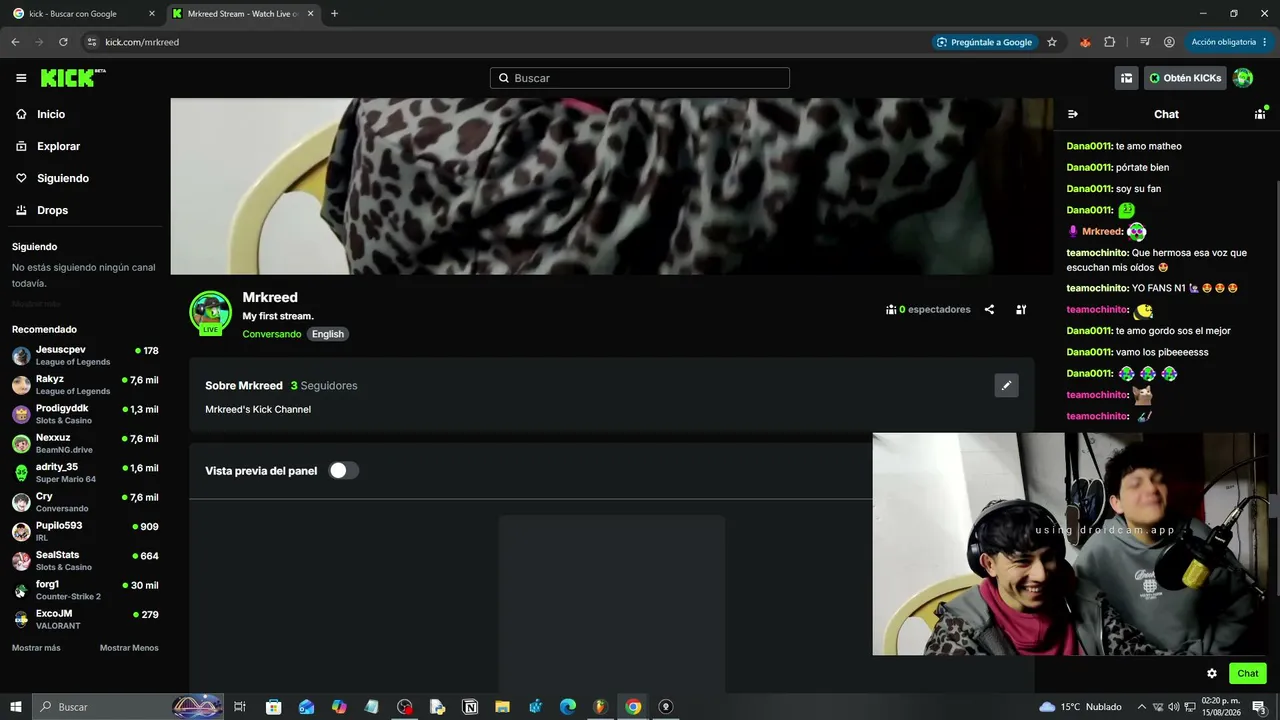Viewport: 1280px width, 720px height.
Task: Open the media controls icon in Chrome
Action: (1145, 42)
